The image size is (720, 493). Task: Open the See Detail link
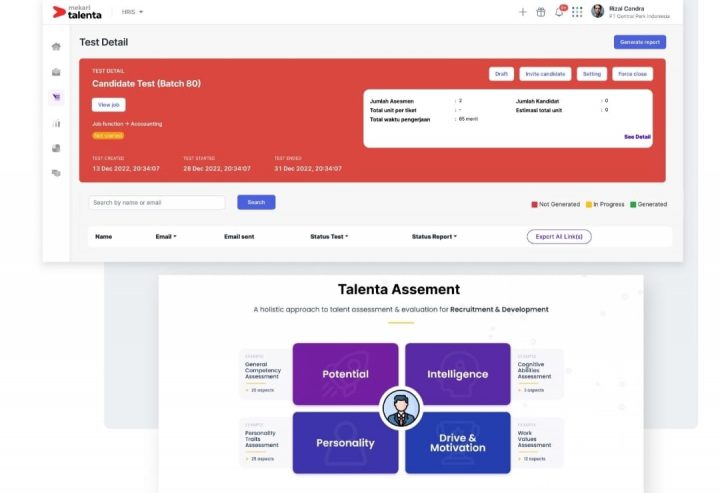637,137
